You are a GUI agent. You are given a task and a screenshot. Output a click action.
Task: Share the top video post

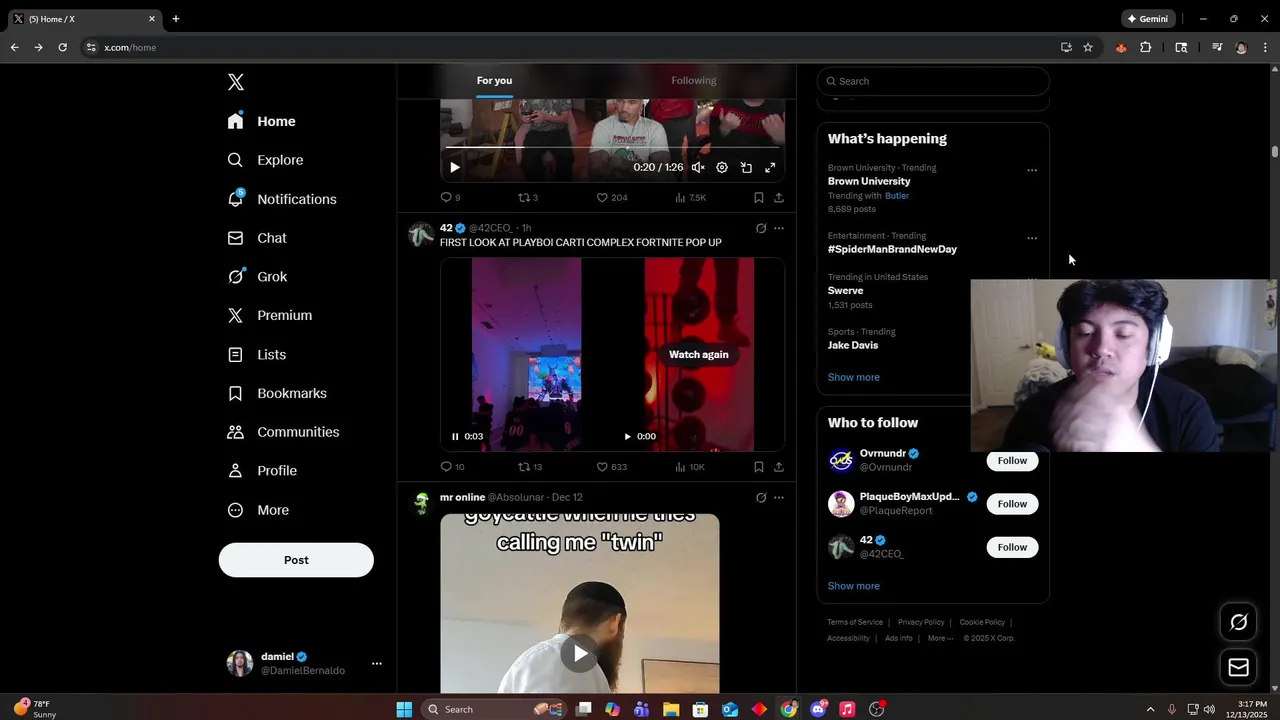pyautogui.click(x=779, y=198)
